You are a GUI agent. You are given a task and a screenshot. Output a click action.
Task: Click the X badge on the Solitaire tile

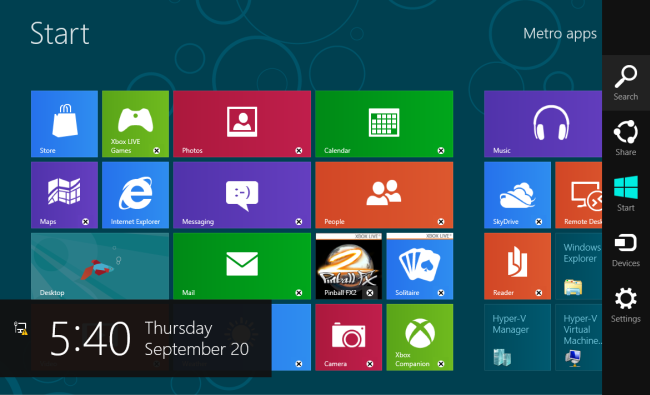441,293
